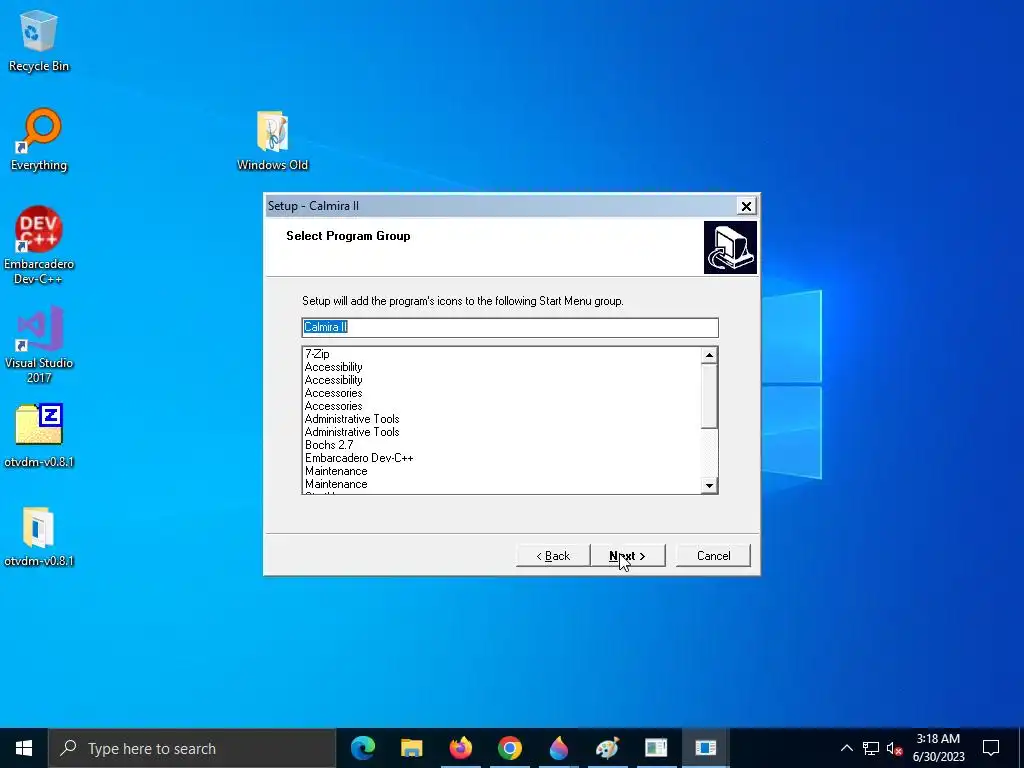Viewport: 1024px width, 768px height.
Task: Open the muted volume tray icon
Action: click(894, 748)
